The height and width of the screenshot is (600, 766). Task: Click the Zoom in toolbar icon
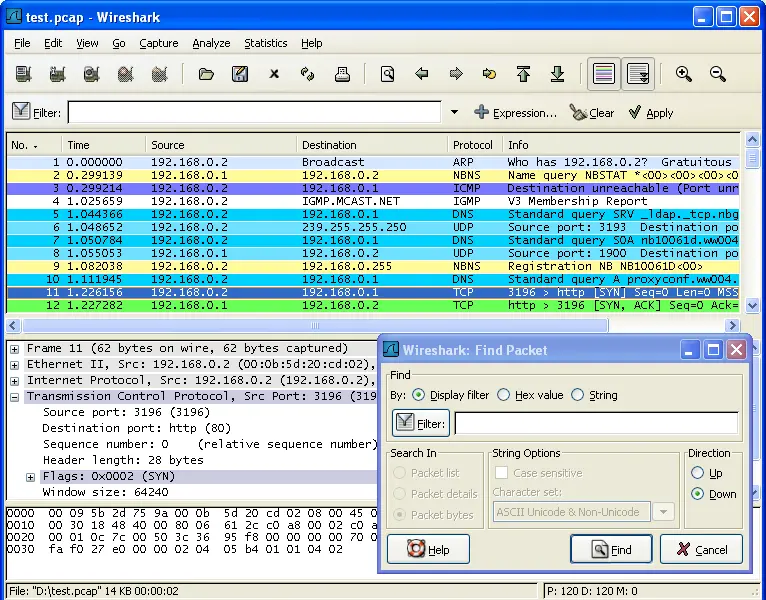684,74
